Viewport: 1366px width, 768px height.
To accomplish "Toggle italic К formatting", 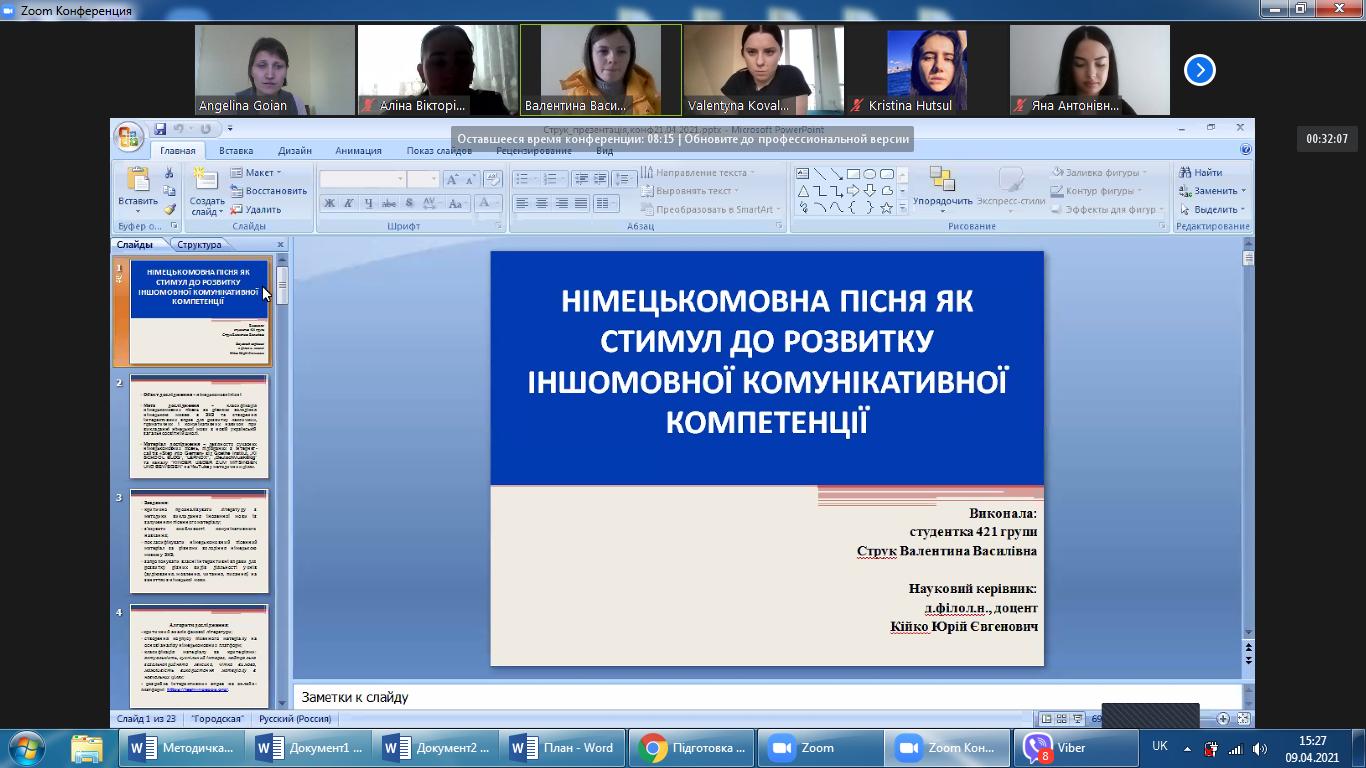I will tap(348, 203).
